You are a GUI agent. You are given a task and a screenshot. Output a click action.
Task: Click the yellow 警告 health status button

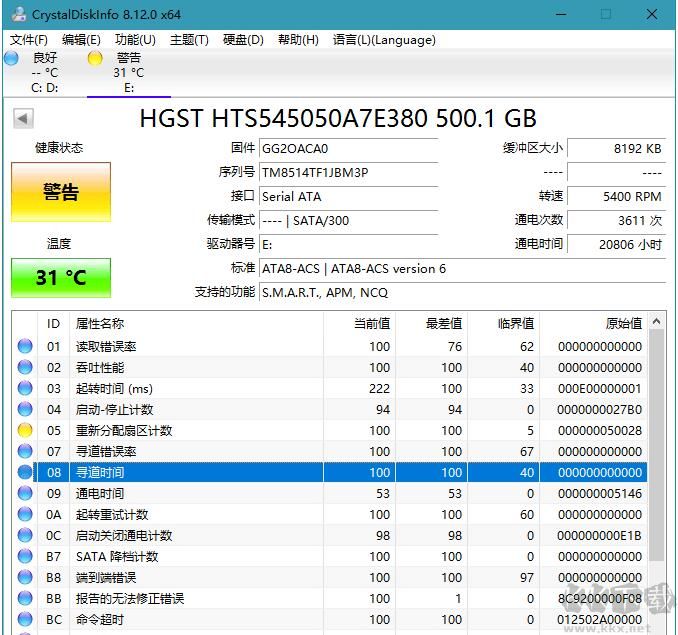(x=61, y=193)
